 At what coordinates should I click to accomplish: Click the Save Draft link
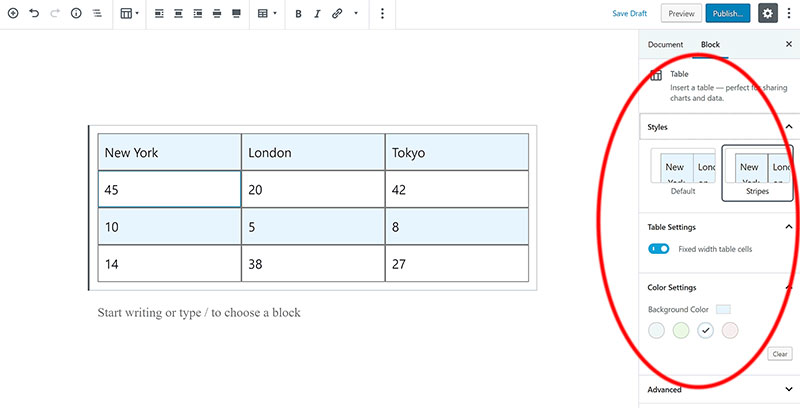click(630, 14)
